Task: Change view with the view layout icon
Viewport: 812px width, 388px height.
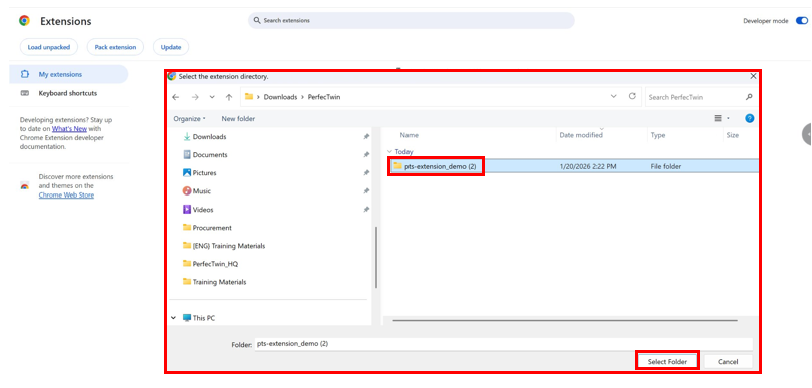Action: (x=718, y=119)
